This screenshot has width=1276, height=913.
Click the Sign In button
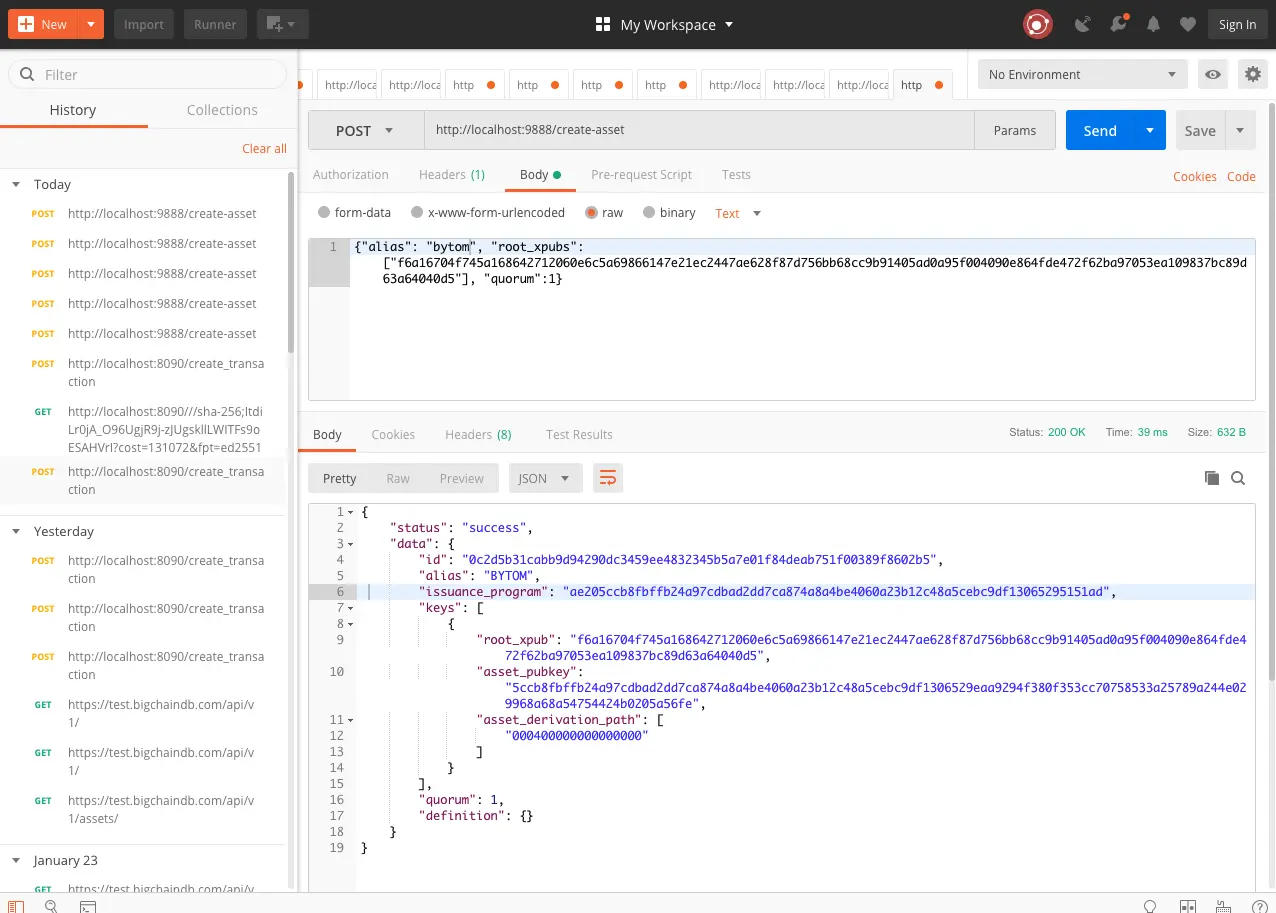(1237, 24)
